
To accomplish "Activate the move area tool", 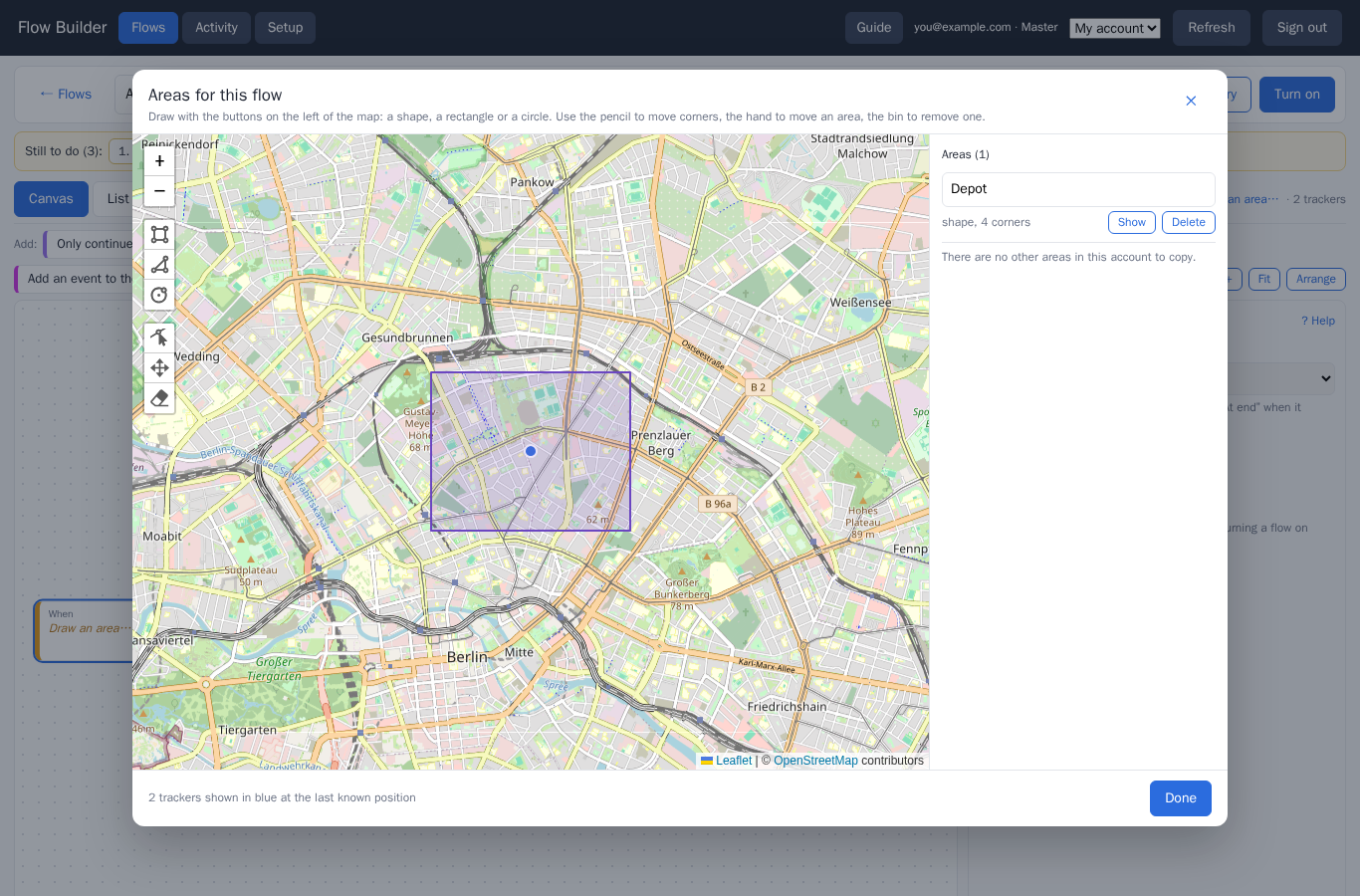I will tap(159, 368).
